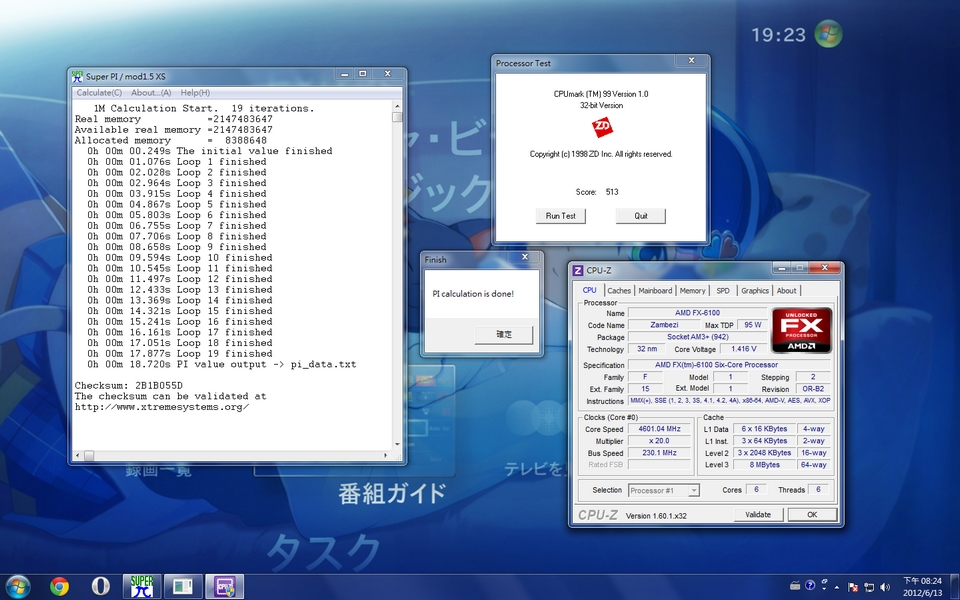
Task: Switch to CPU-Z taskbar button
Action: click(x=224, y=587)
